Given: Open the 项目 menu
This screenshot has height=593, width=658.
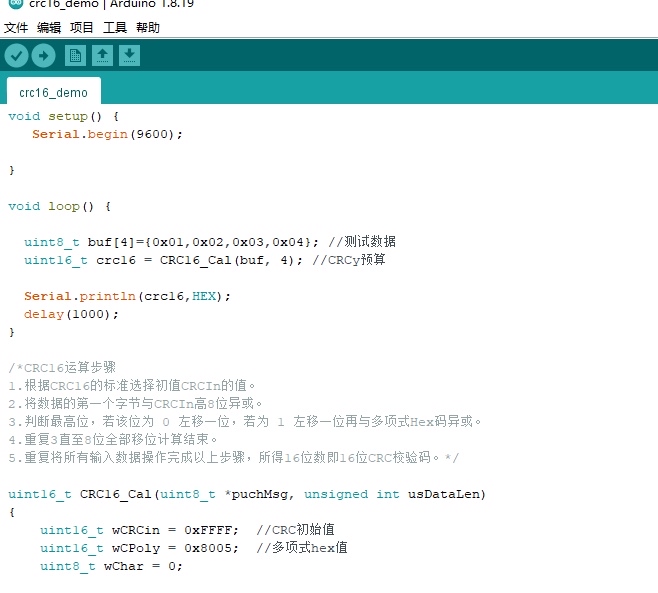Looking at the screenshot, I should point(81,28).
